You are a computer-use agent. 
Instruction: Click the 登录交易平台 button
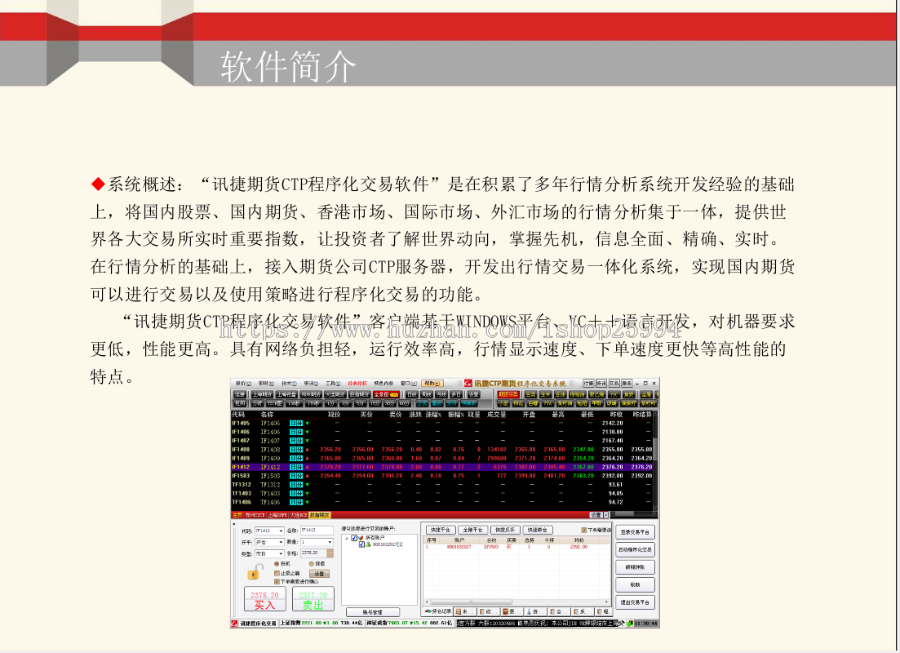tap(635, 532)
